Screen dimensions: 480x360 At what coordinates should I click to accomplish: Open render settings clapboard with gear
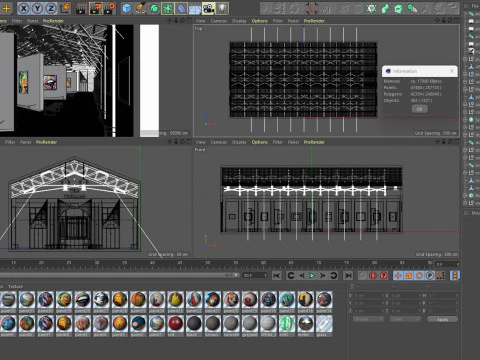point(110,8)
